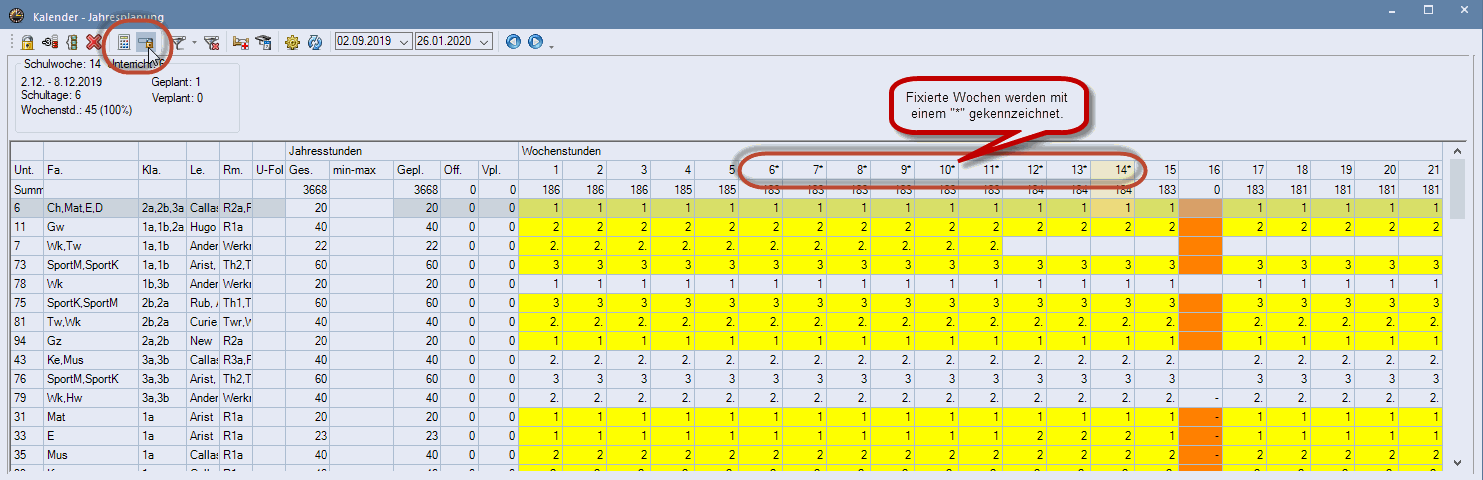Click the Kla. column header

click(x=162, y=169)
